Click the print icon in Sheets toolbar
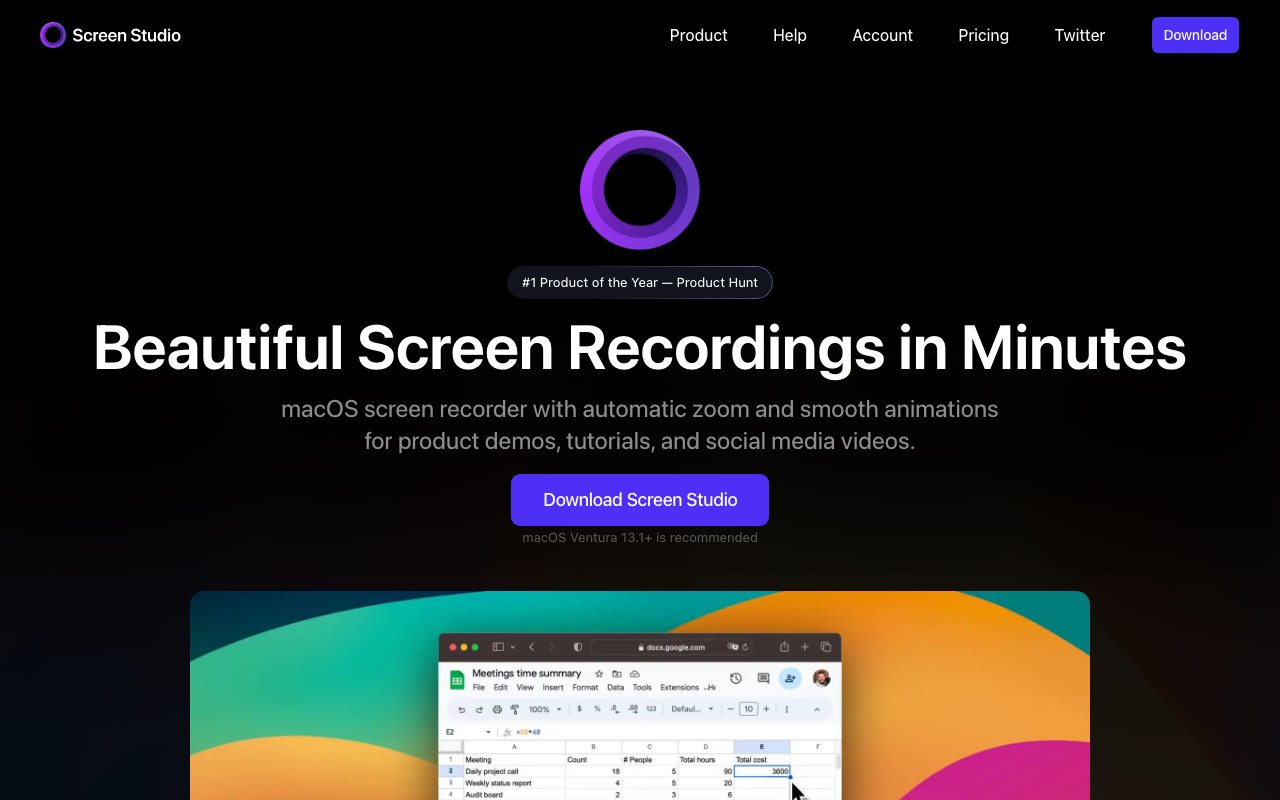 pyautogui.click(x=497, y=710)
